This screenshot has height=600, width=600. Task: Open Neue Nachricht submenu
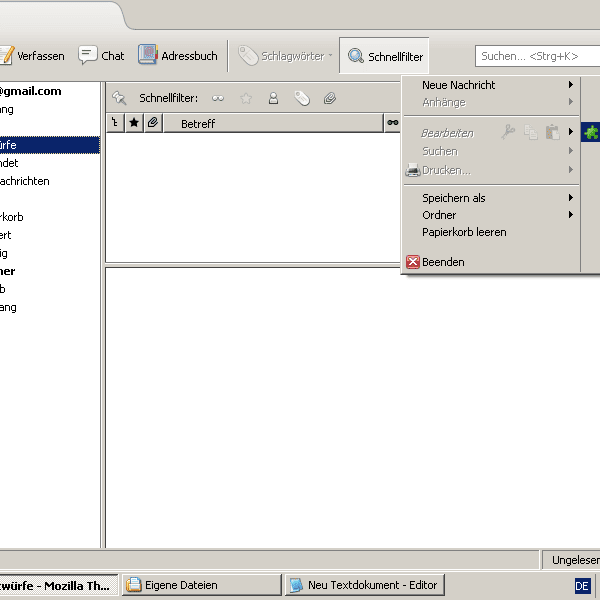491,85
